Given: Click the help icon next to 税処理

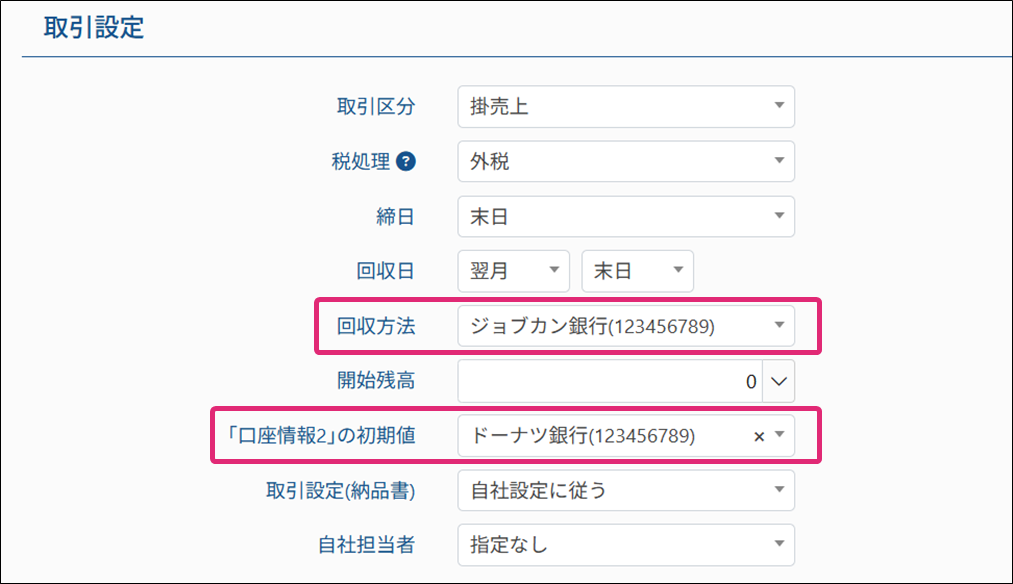Looking at the screenshot, I should [406, 162].
